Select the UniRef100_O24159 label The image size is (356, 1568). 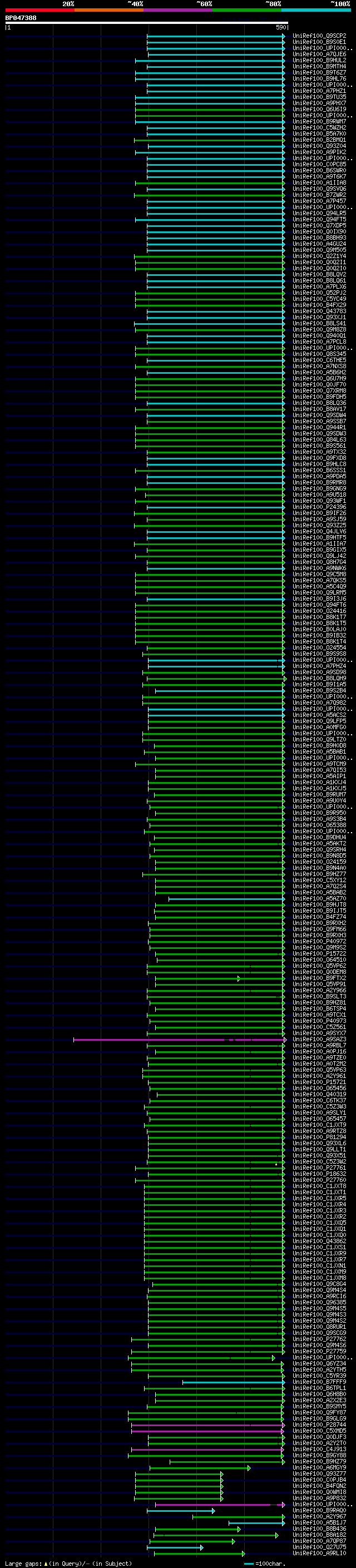click(319, 862)
